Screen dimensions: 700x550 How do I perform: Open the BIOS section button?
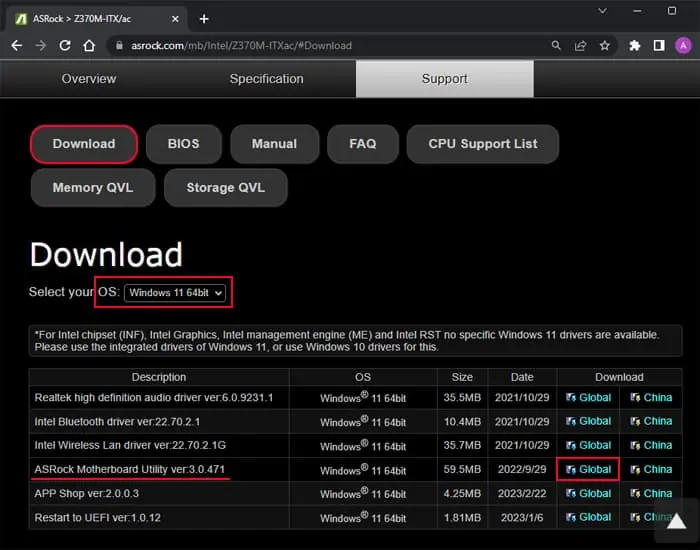coord(183,144)
